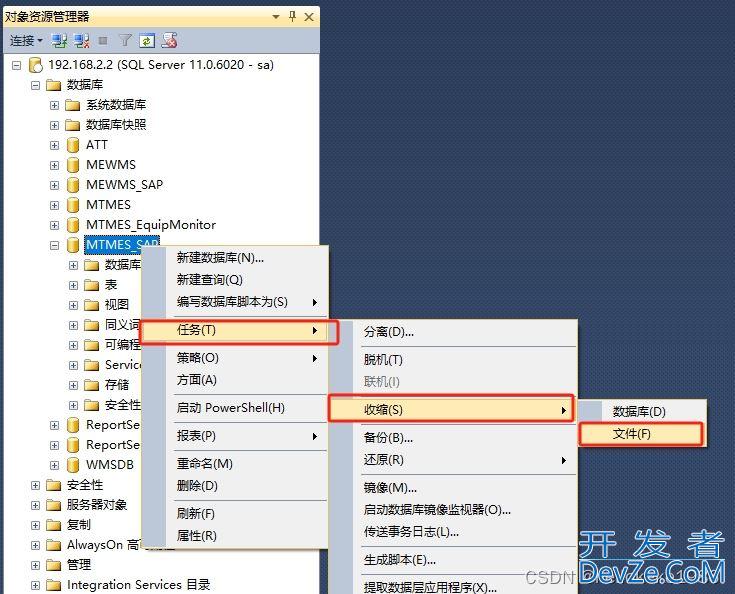
Task: Choose 重命名(M) in the context menu
Action: 234,464
